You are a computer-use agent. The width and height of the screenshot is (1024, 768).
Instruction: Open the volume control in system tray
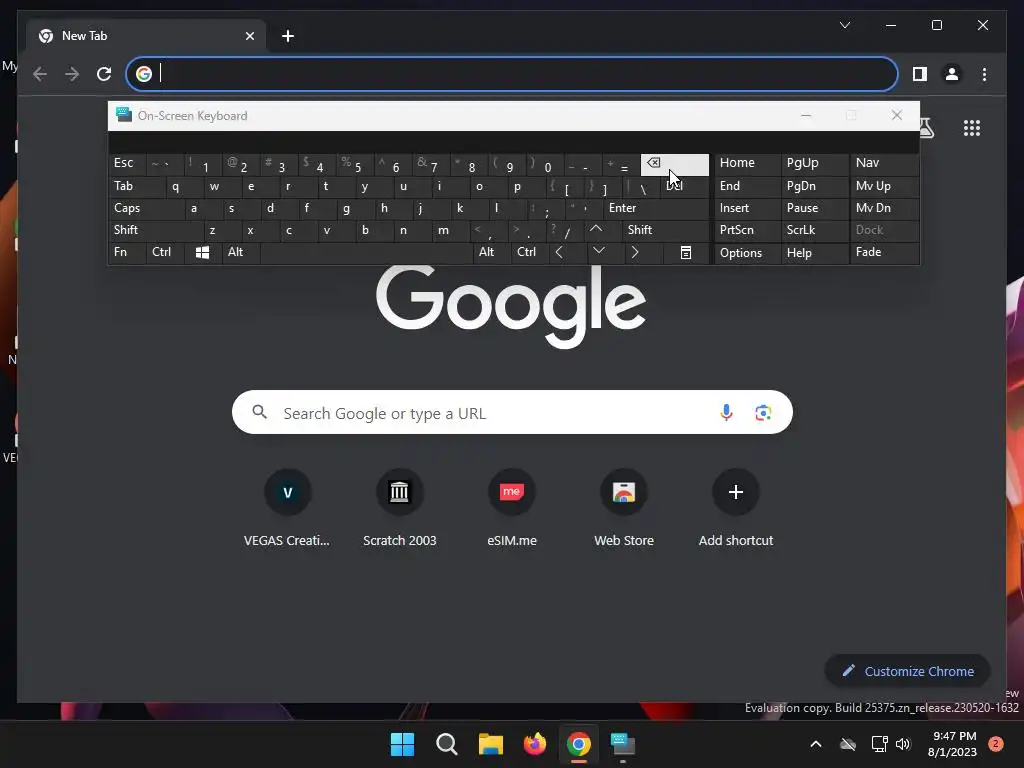(903, 744)
